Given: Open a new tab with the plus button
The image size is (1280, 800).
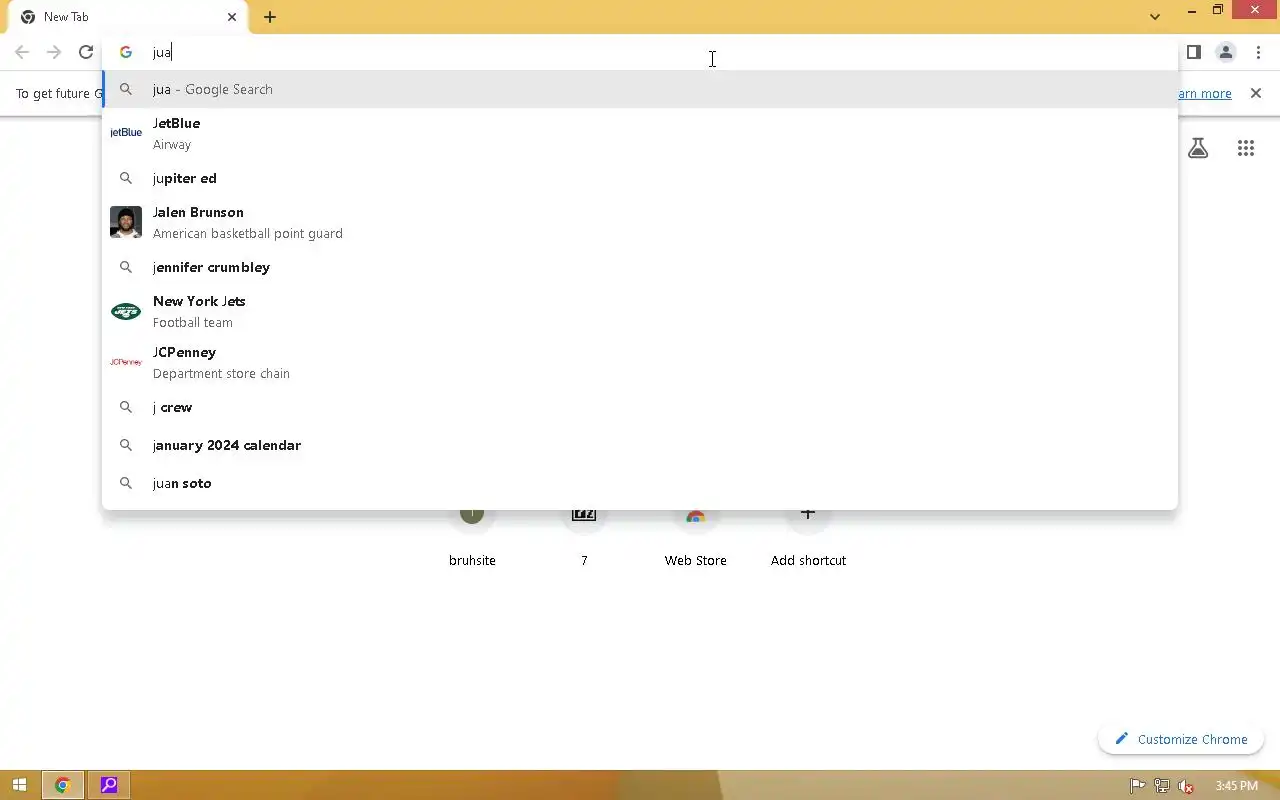Looking at the screenshot, I should click(270, 17).
